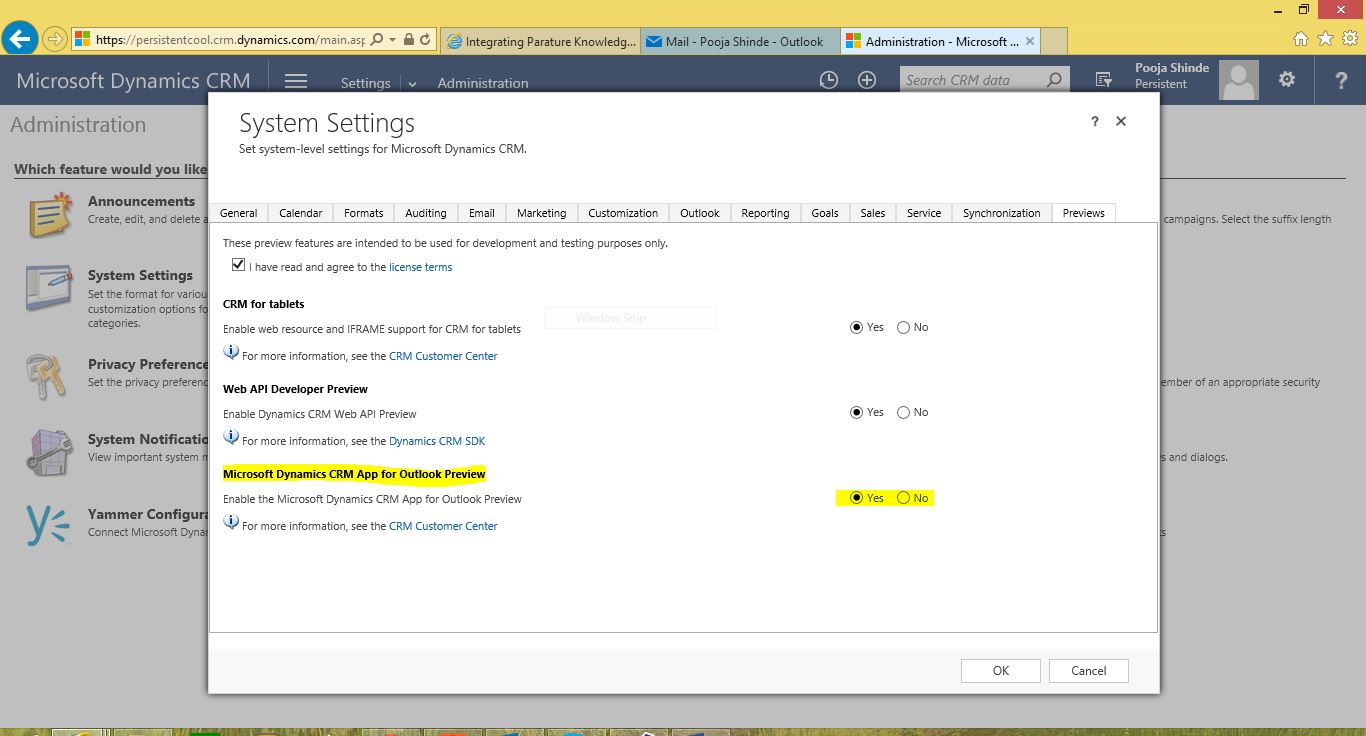This screenshot has height=736, width=1366.
Task: Click the System Settings page icon
Action: click(x=49, y=289)
